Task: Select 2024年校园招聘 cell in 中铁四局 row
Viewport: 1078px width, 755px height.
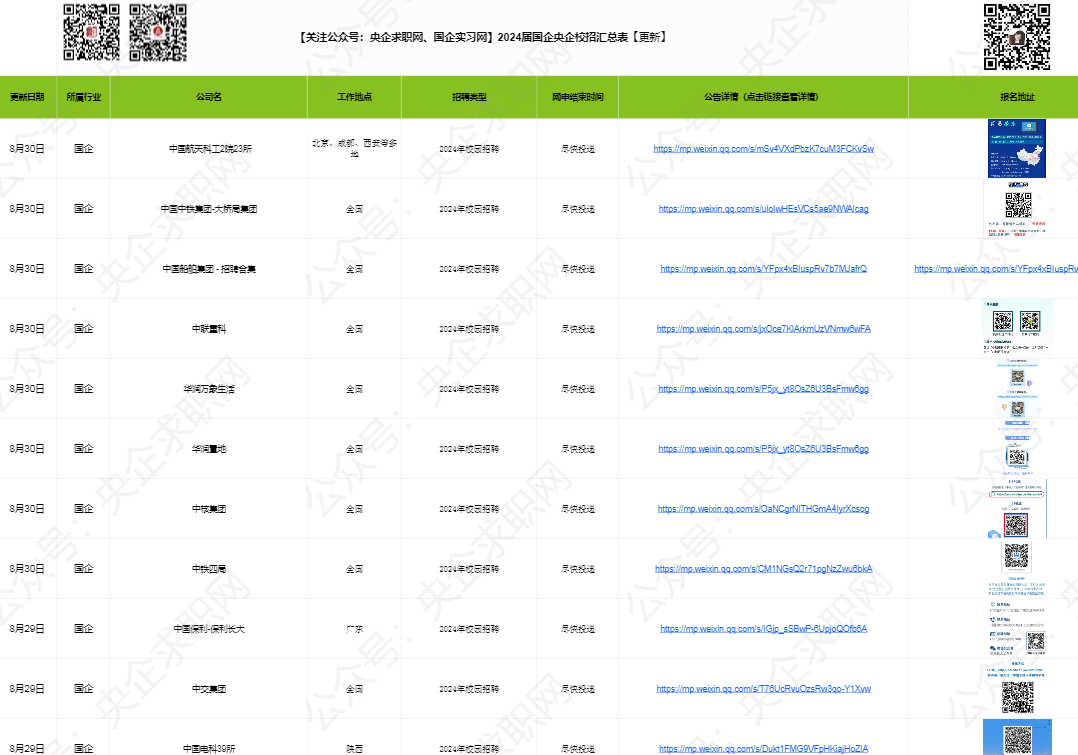Action: click(x=469, y=569)
